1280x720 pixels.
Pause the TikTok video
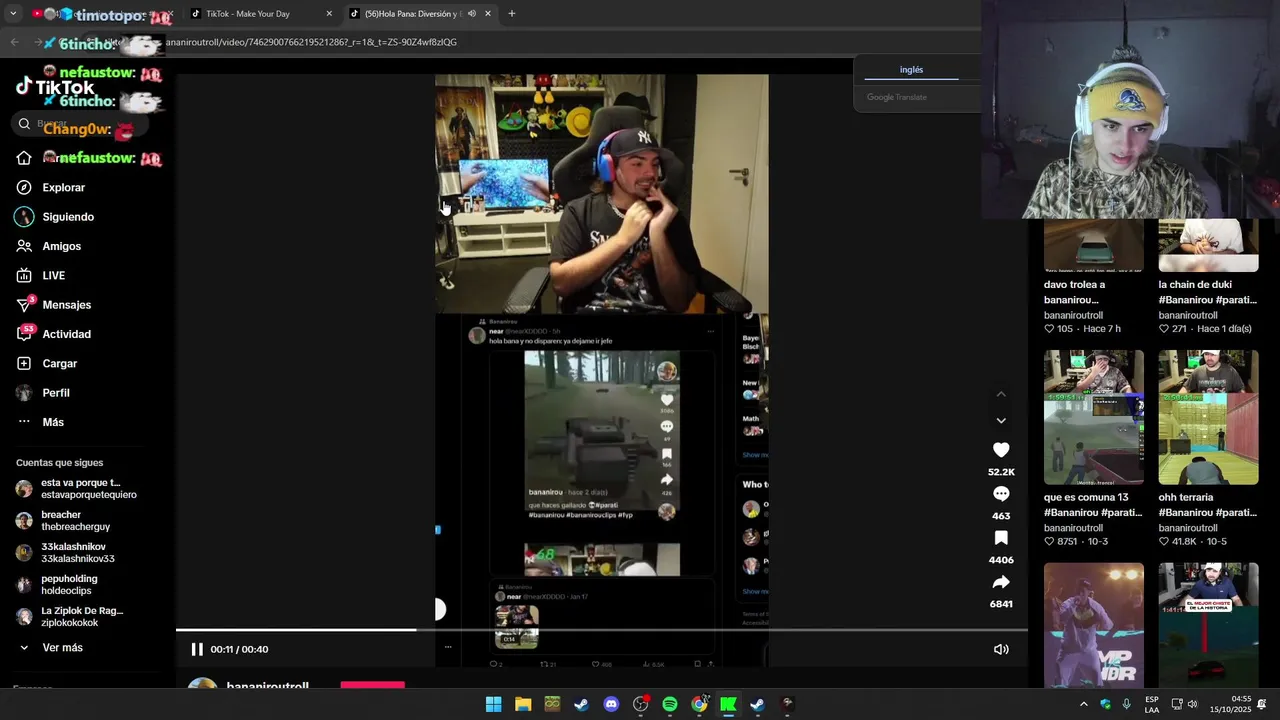pos(197,649)
